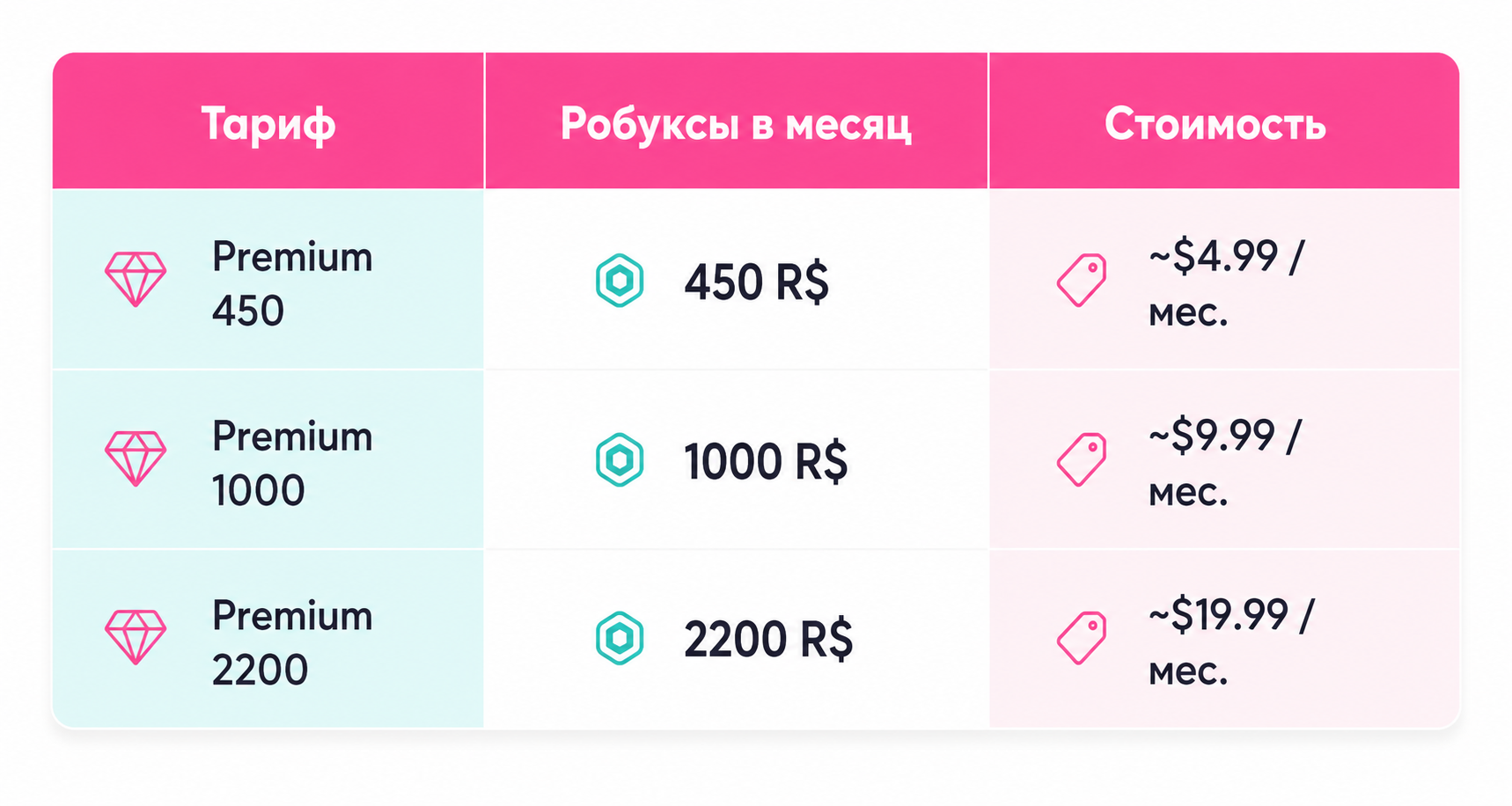1512x806 pixels.
Task: Click the diamond icon beside Premium 450
Action: (x=136, y=279)
